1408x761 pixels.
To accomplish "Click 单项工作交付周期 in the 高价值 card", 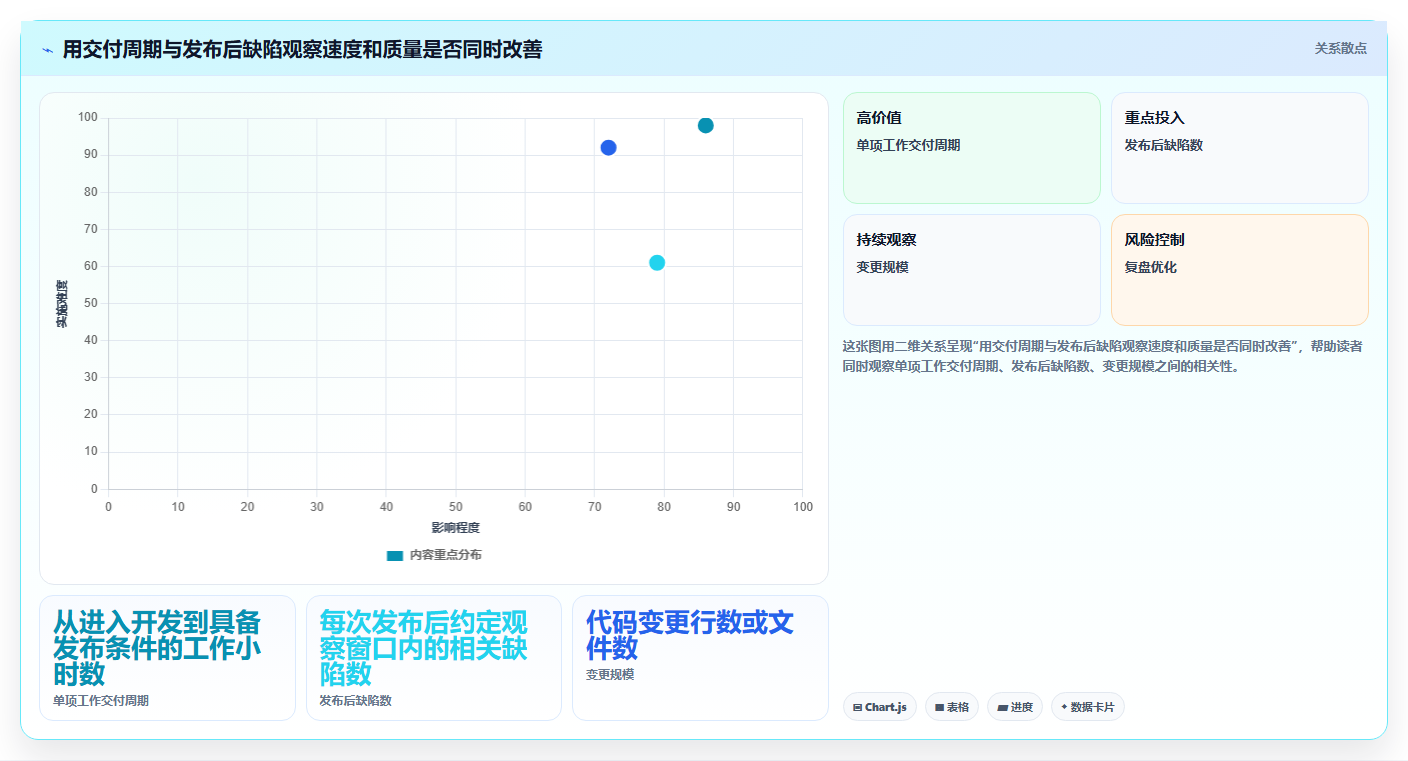I will click(x=908, y=145).
